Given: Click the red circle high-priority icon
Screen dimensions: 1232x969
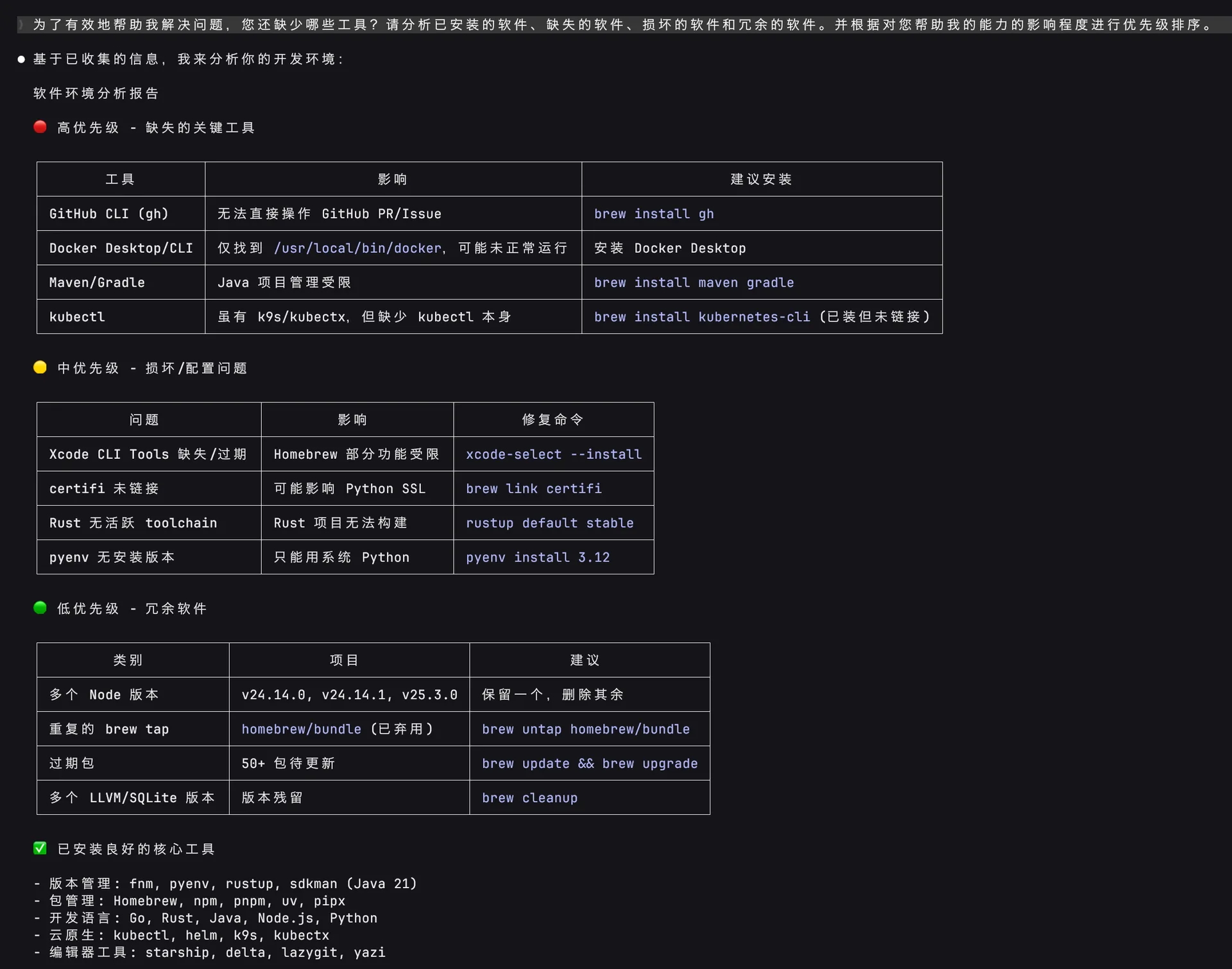Looking at the screenshot, I should point(40,127).
